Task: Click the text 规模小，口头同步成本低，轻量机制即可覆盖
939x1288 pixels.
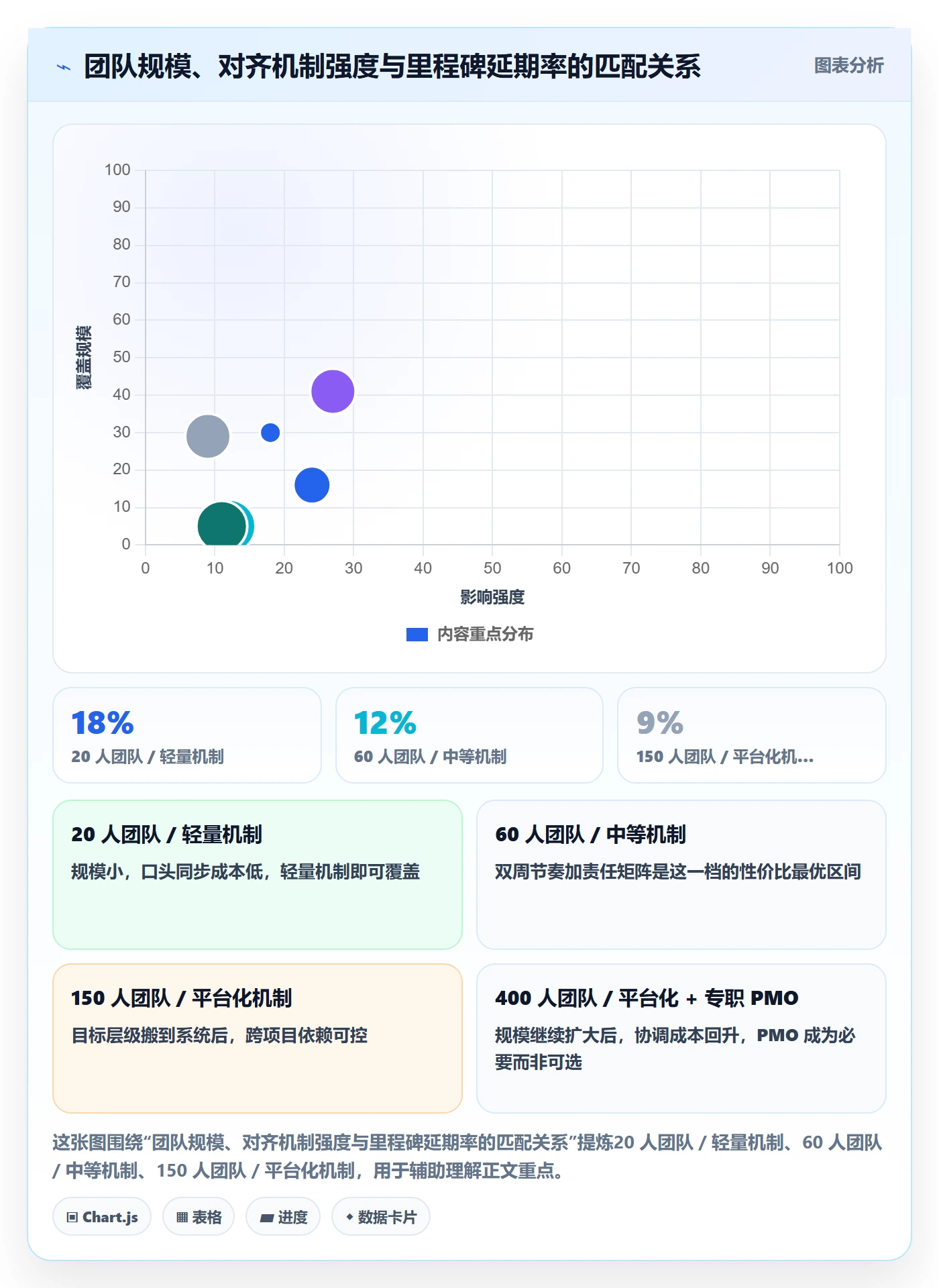Action: coord(245,872)
